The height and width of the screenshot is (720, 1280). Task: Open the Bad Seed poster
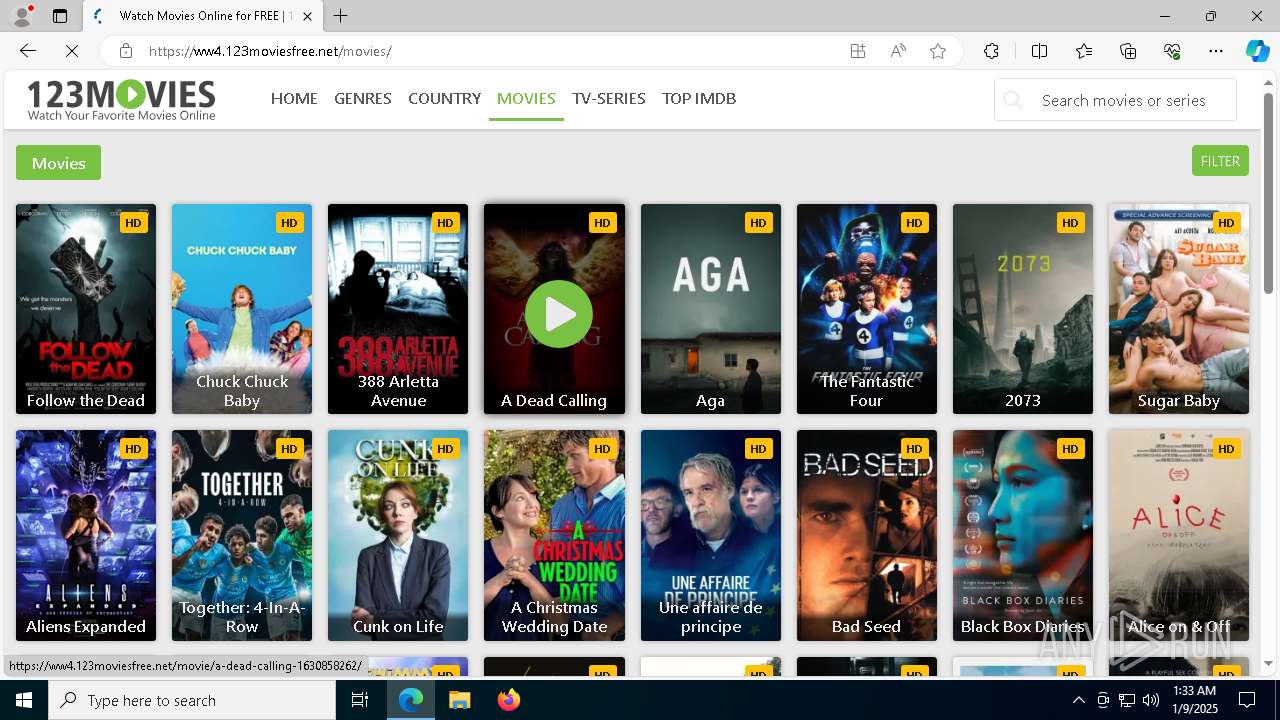(x=867, y=535)
